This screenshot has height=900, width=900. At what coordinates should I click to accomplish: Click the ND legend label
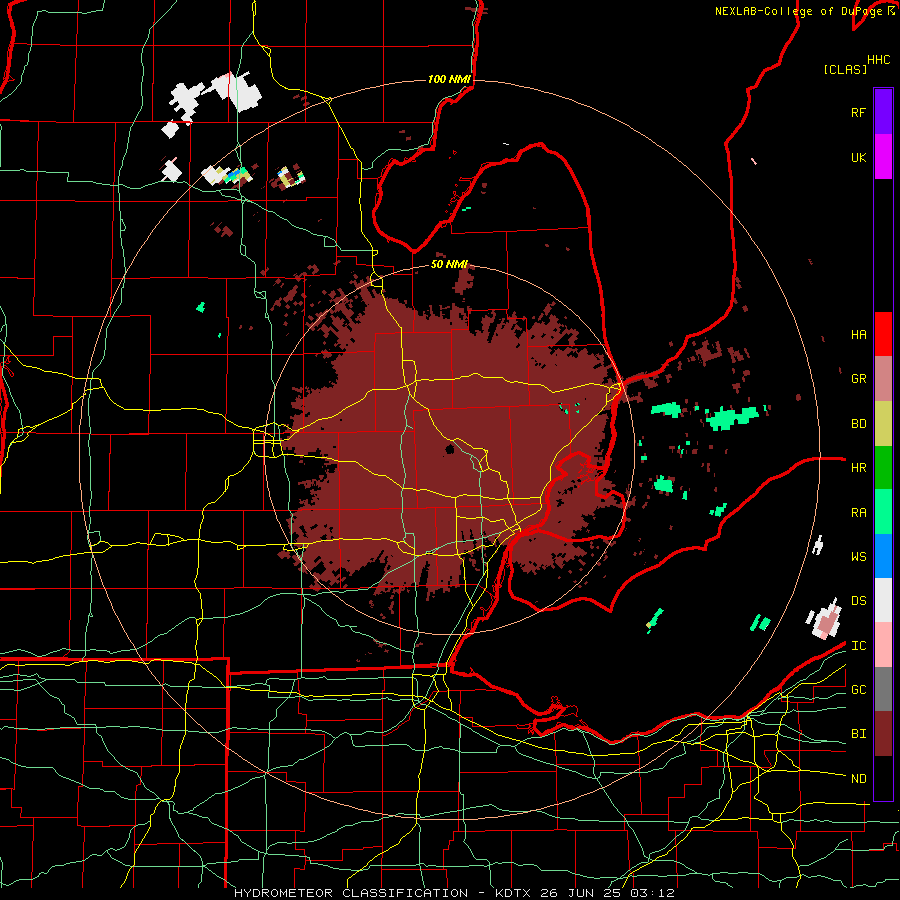[x=858, y=778]
